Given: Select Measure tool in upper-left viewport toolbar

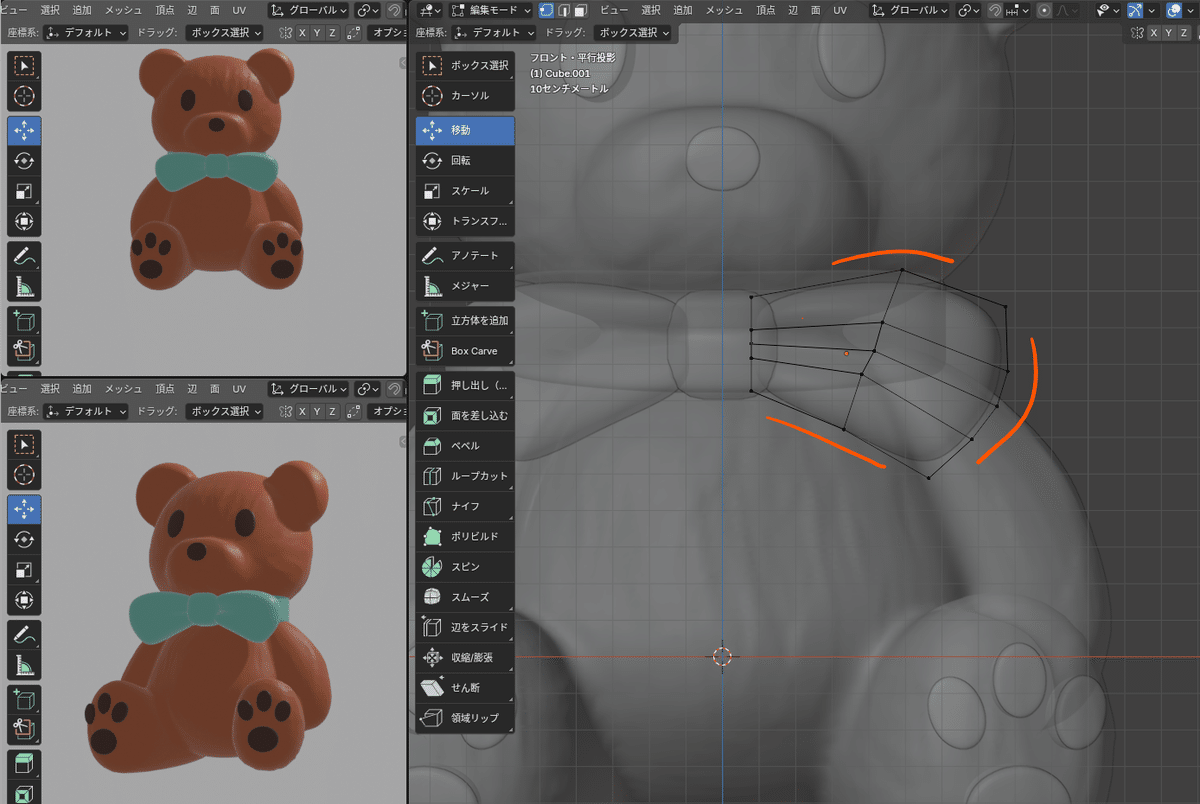Looking at the screenshot, I should coord(24,286).
